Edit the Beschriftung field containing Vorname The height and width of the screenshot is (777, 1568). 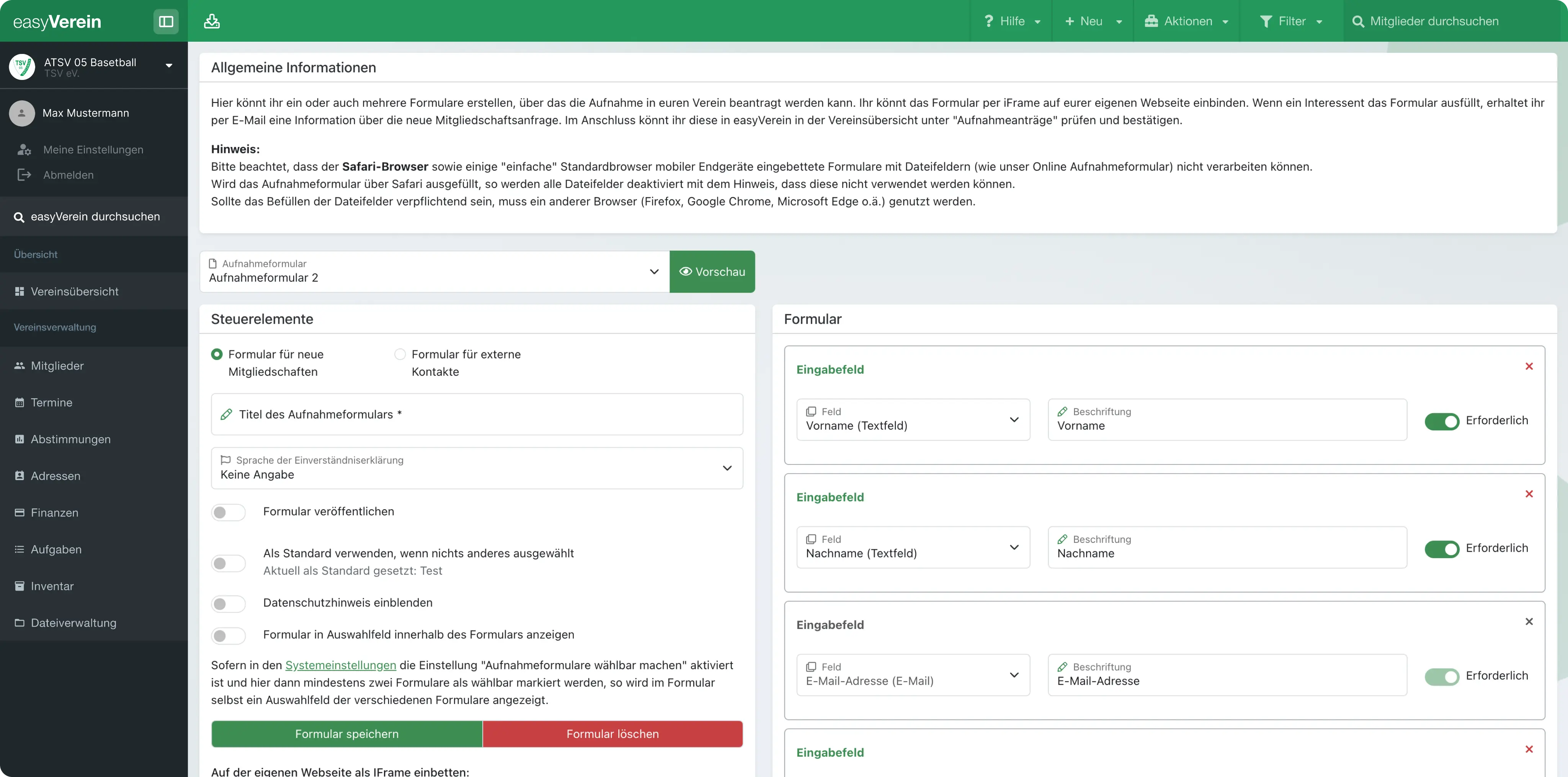tap(1227, 419)
